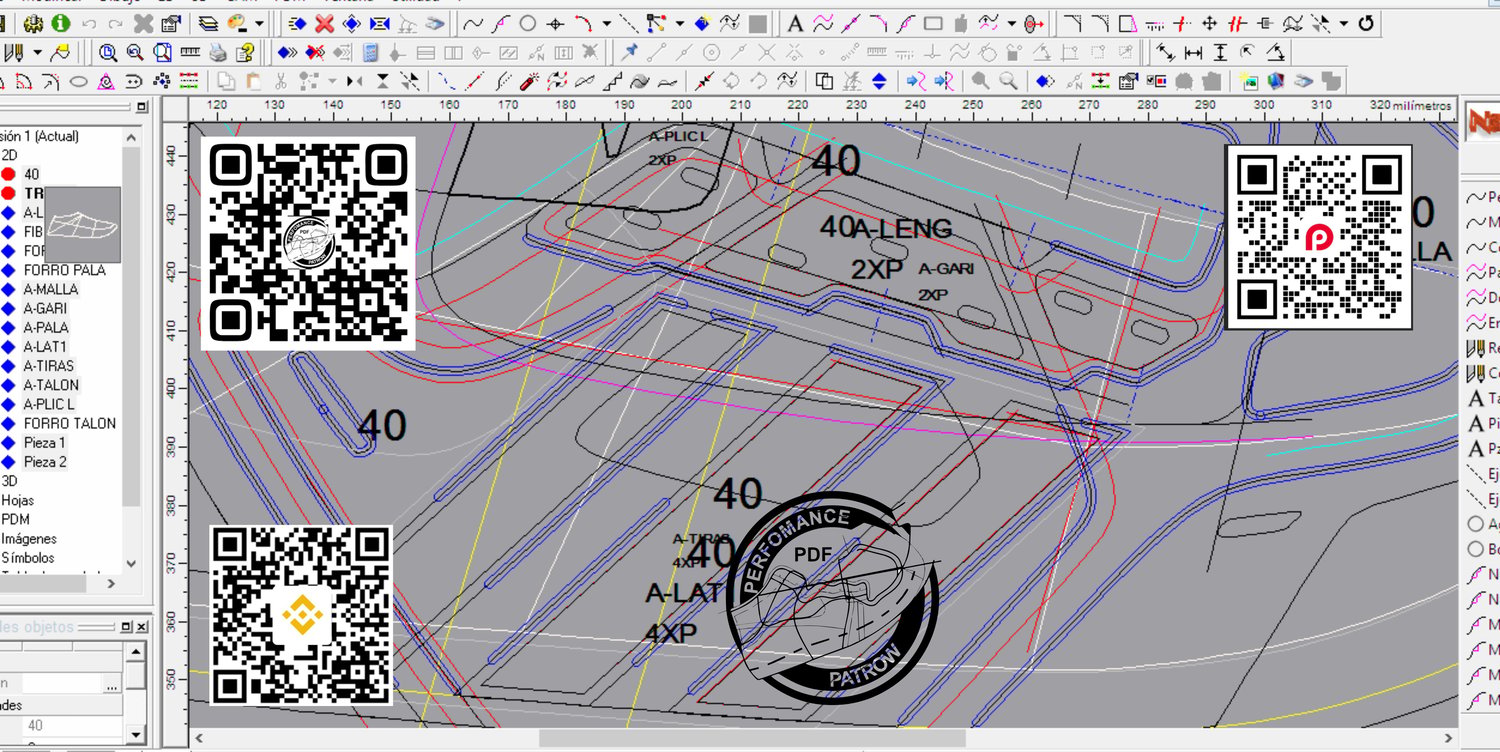Toggle blue diamond beside Pieza 2
1500x752 pixels.
click(9, 462)
